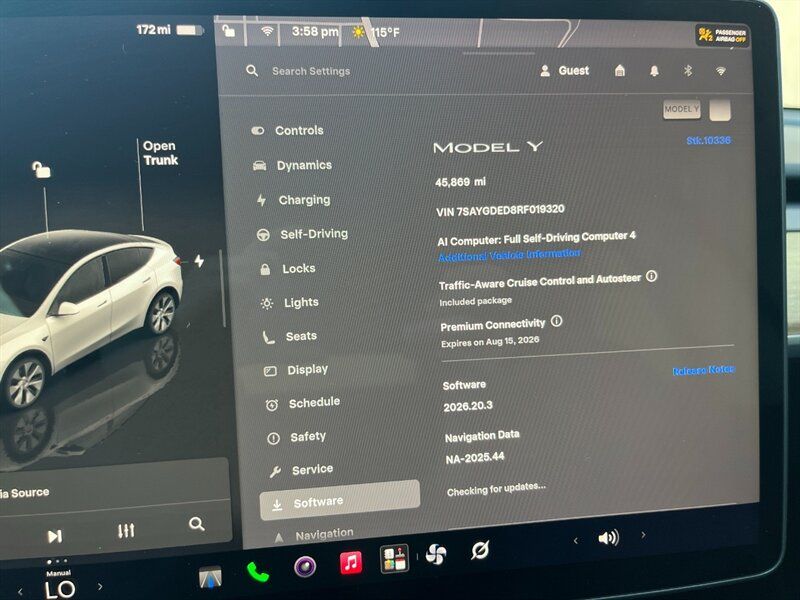
Task: Open the Locks settings menu
Action: [x=288, y=268]
